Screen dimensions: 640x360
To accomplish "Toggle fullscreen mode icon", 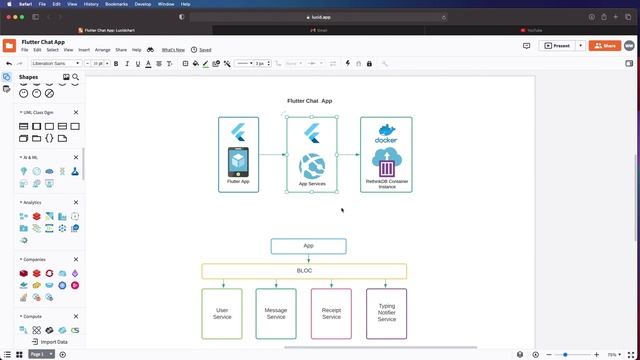I will (x=631, y=355).
